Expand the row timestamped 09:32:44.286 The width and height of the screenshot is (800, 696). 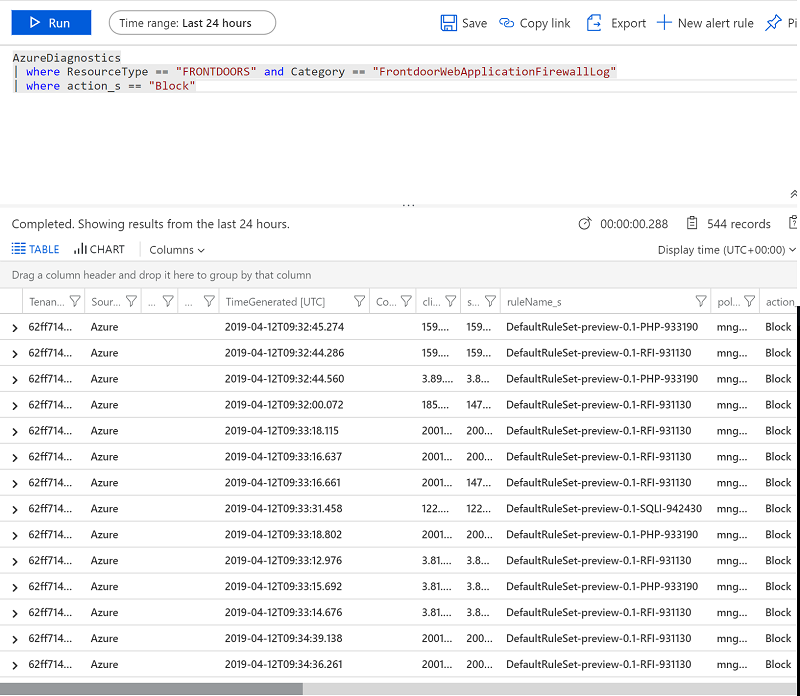(15, 354)
